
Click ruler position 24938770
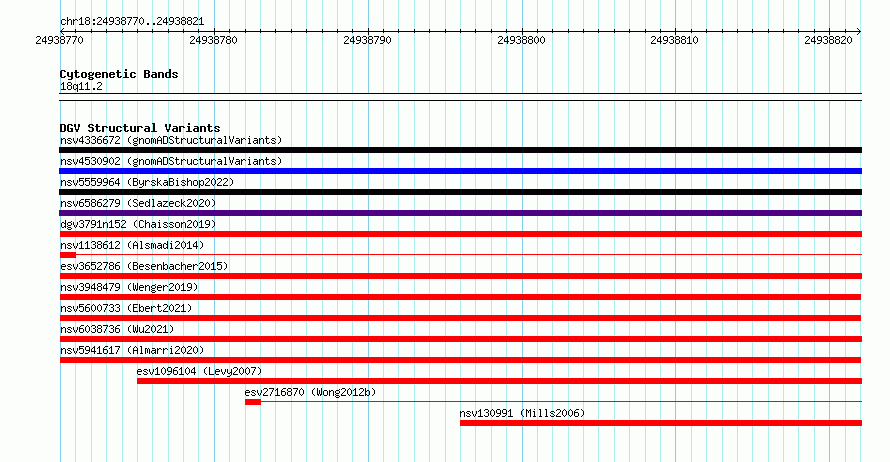(59, 40)
